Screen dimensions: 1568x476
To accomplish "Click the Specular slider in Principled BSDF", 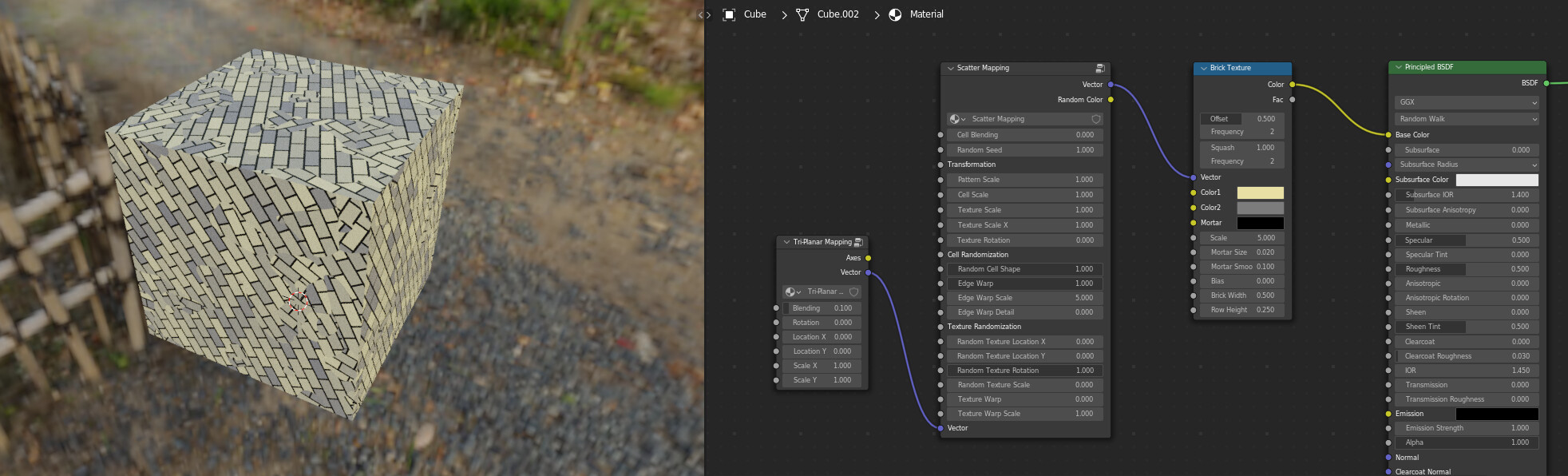I will pyautogui.click(x=1467, y=240).
